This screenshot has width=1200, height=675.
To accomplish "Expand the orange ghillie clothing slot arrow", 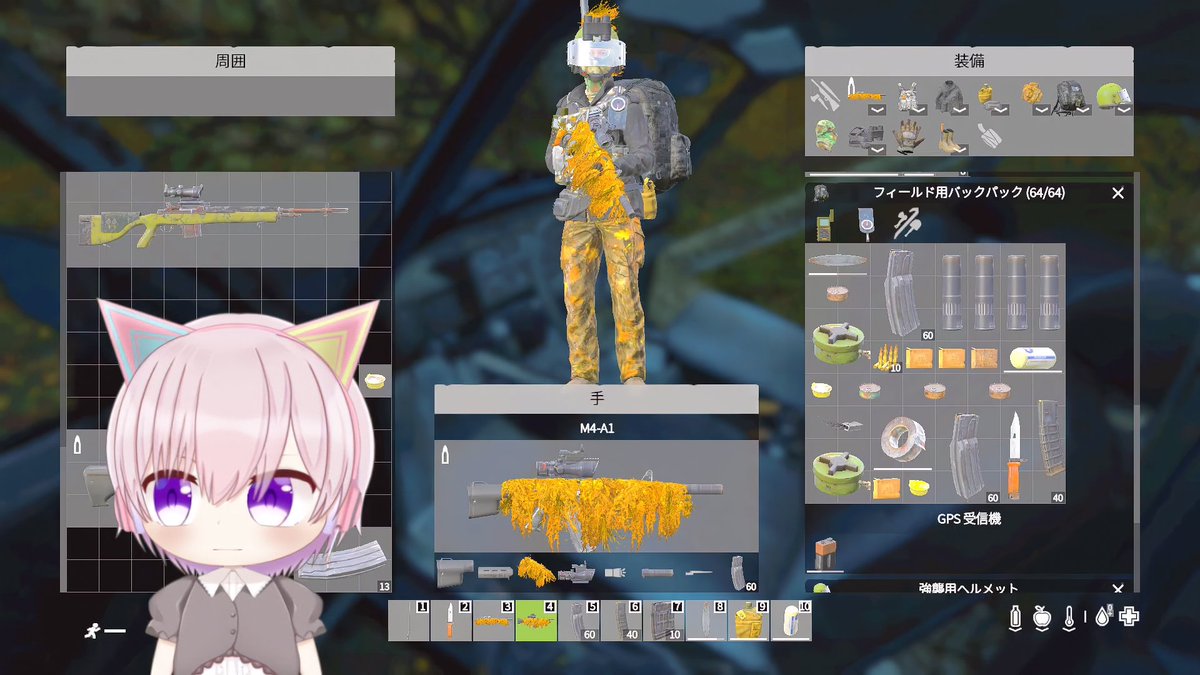I will pyautogui.click(x=1041, y=110).
